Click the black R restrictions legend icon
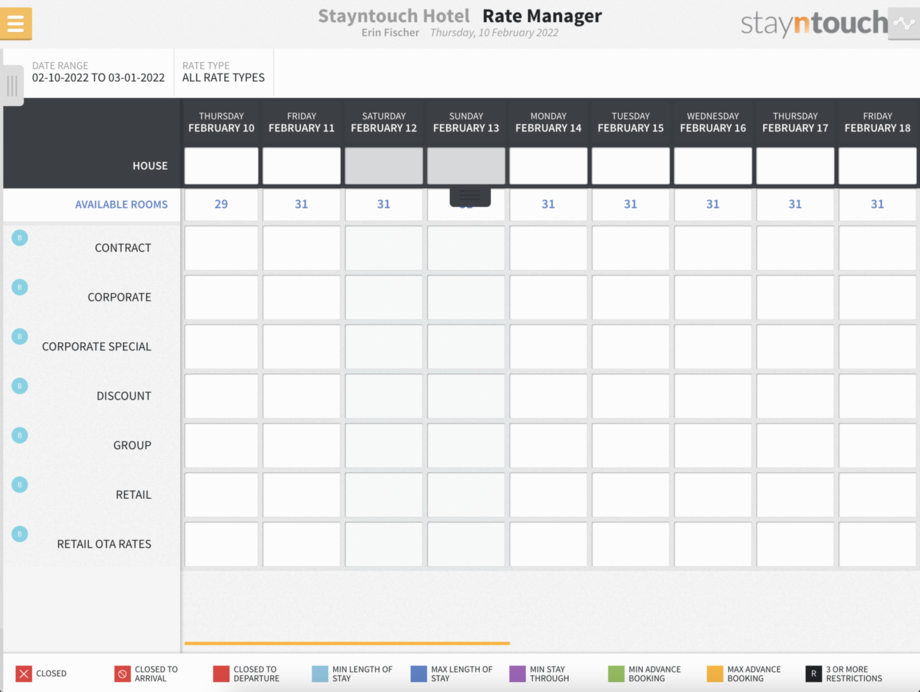The image size is (920, 692). point(813,674)
